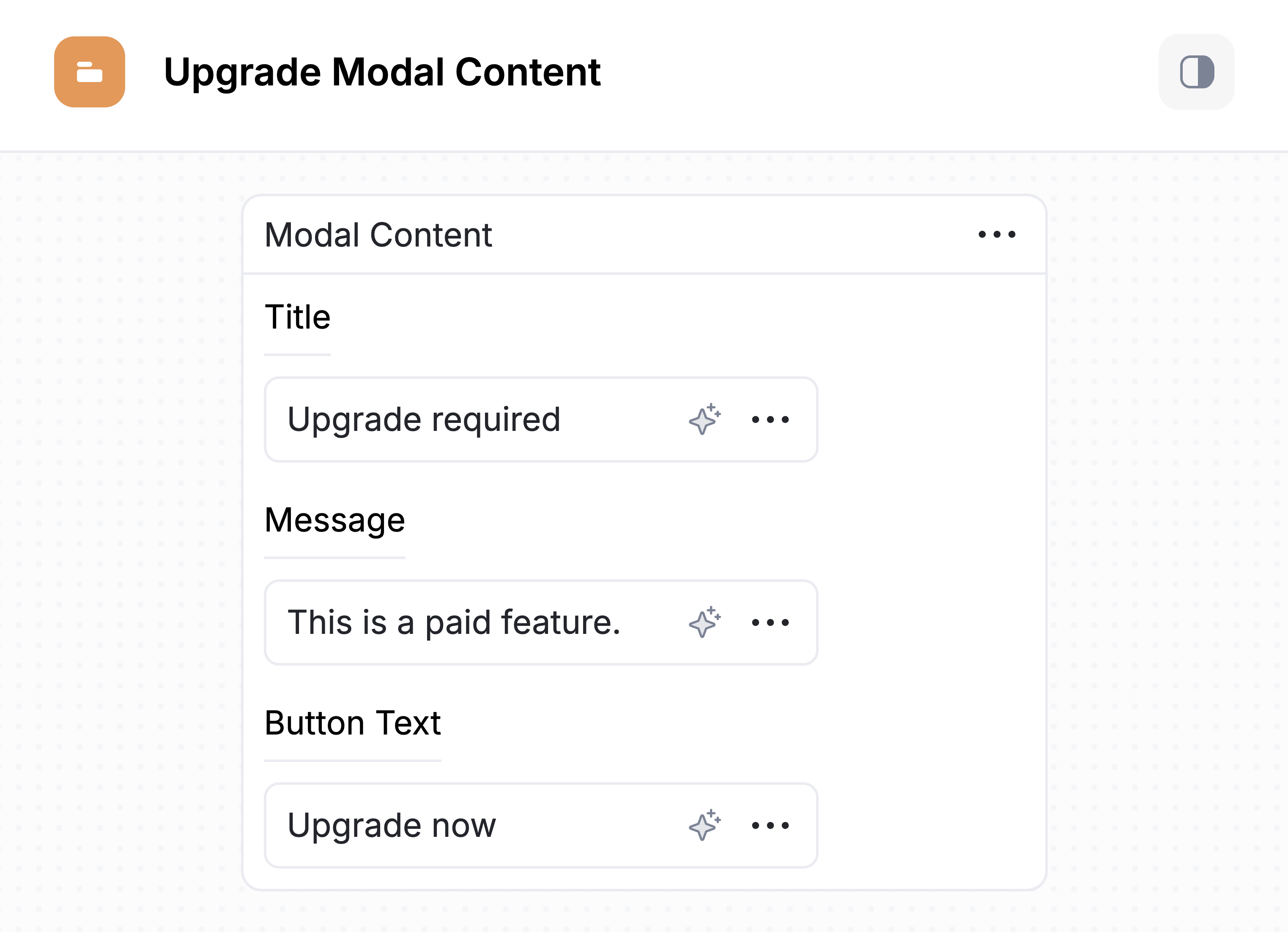Screen dimensions: 1288x932
Task: Click the Modal Content card header title
Action: pyautogui.click(x=378, y=235)
